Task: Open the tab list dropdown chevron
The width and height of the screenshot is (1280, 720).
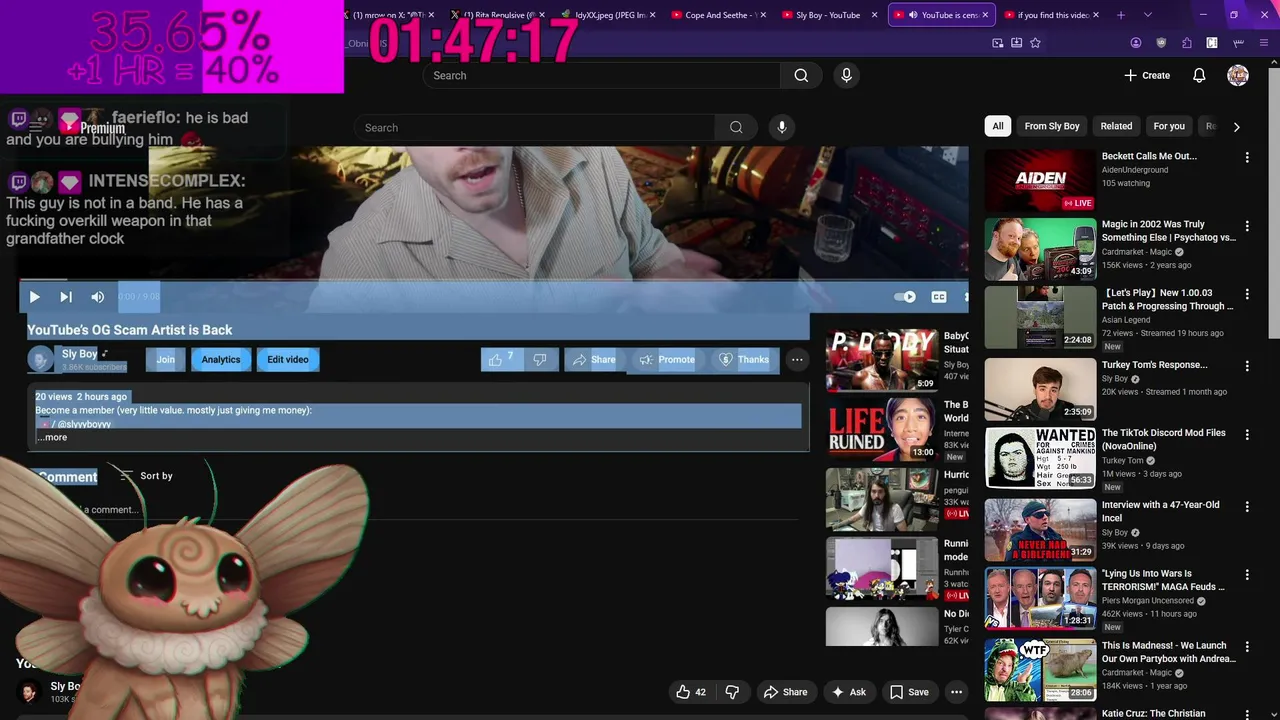Action: click(1147, 15)
